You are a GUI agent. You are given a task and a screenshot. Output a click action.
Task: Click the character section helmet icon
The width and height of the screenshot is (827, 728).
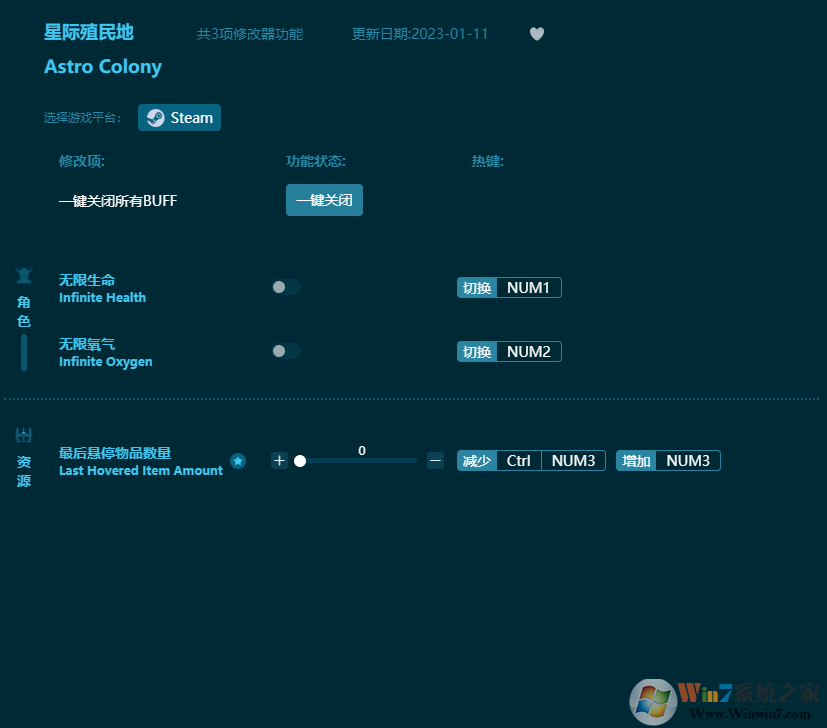24,275
